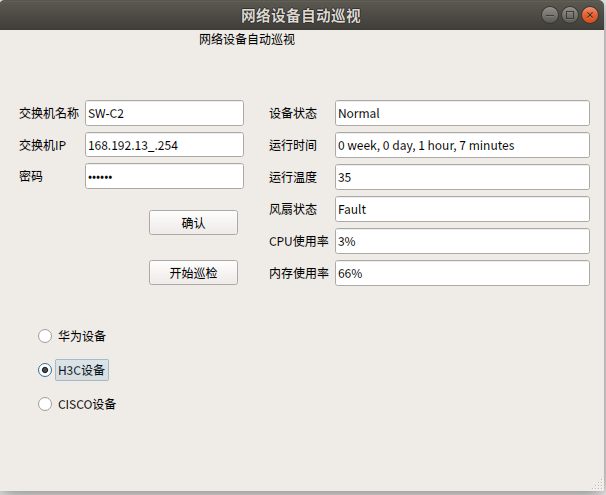Click the 密码 password input field
606x495 pixels.
click(164, 177)
